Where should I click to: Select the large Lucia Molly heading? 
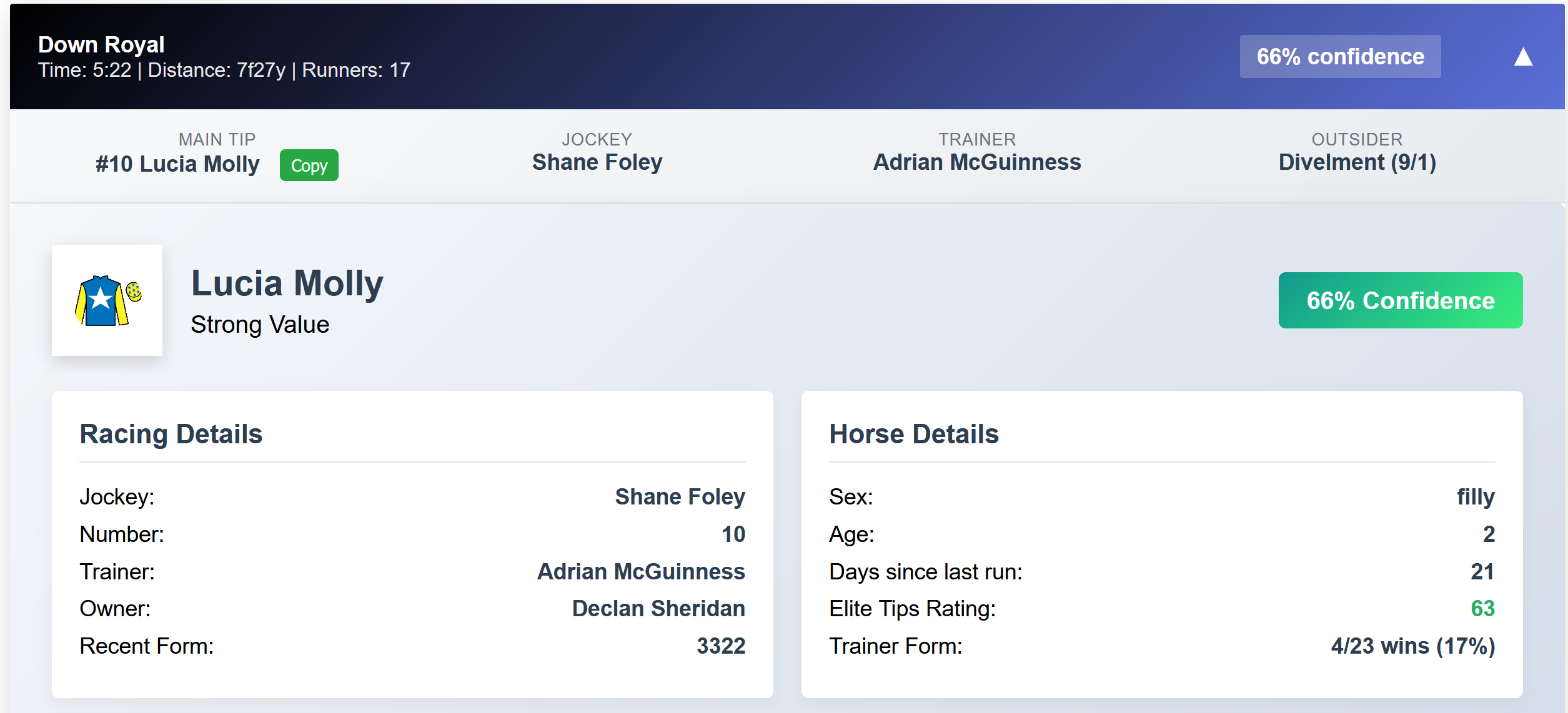(287, 284)
